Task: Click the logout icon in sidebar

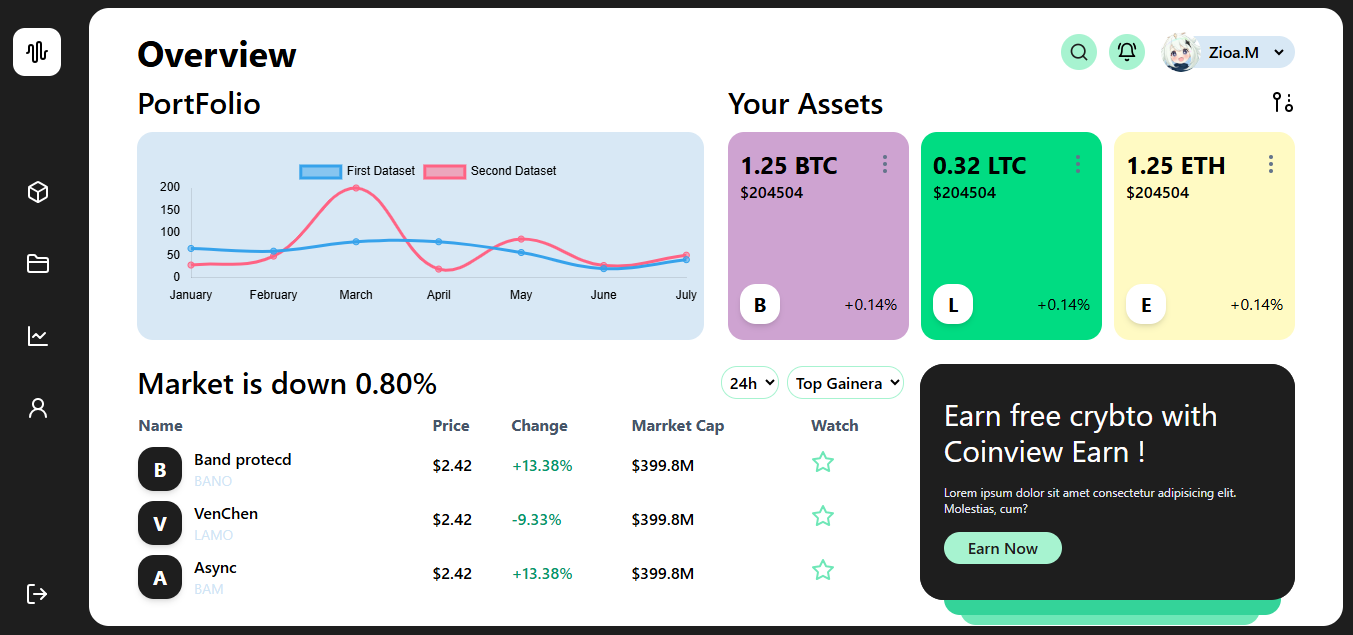Action: click(37, 594)
